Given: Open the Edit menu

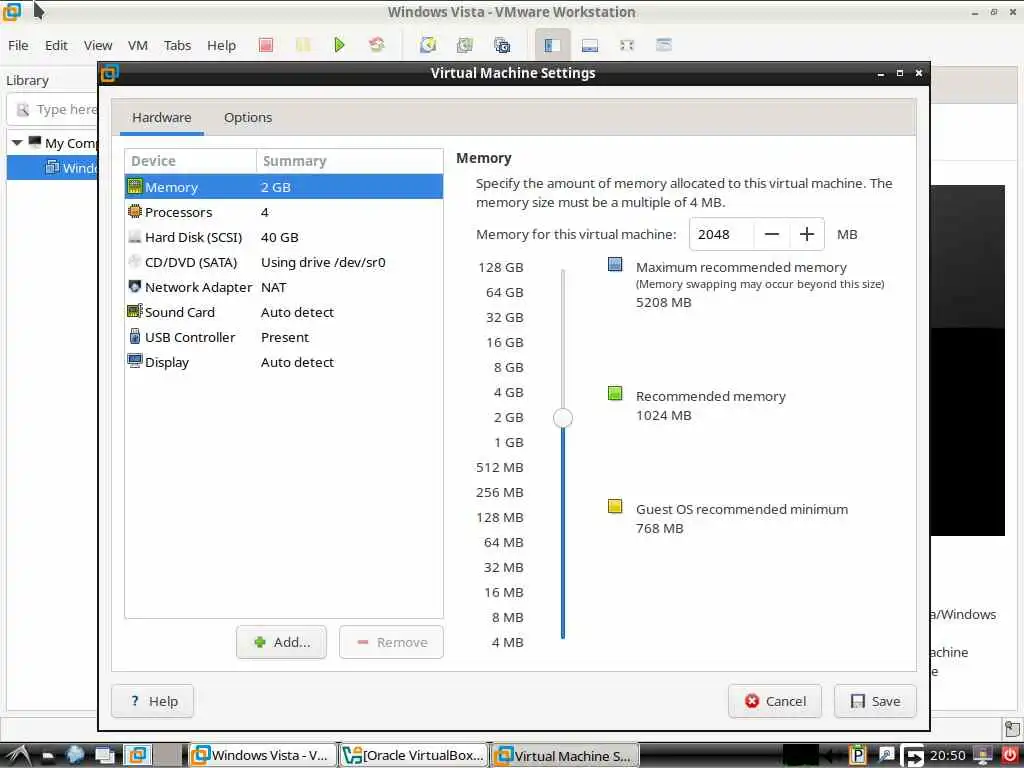Looking at the screenshot, I should coord(56,45).
